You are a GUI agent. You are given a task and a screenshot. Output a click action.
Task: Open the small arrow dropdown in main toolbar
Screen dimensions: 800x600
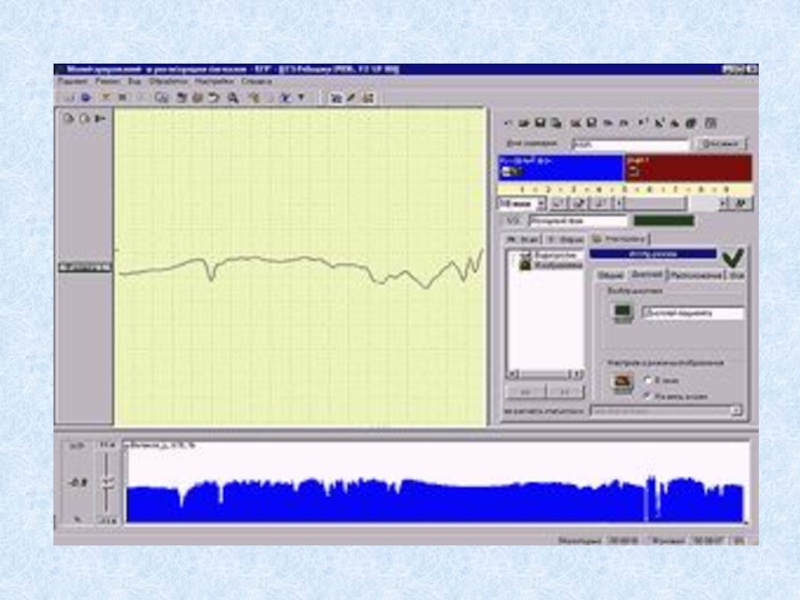302,98
